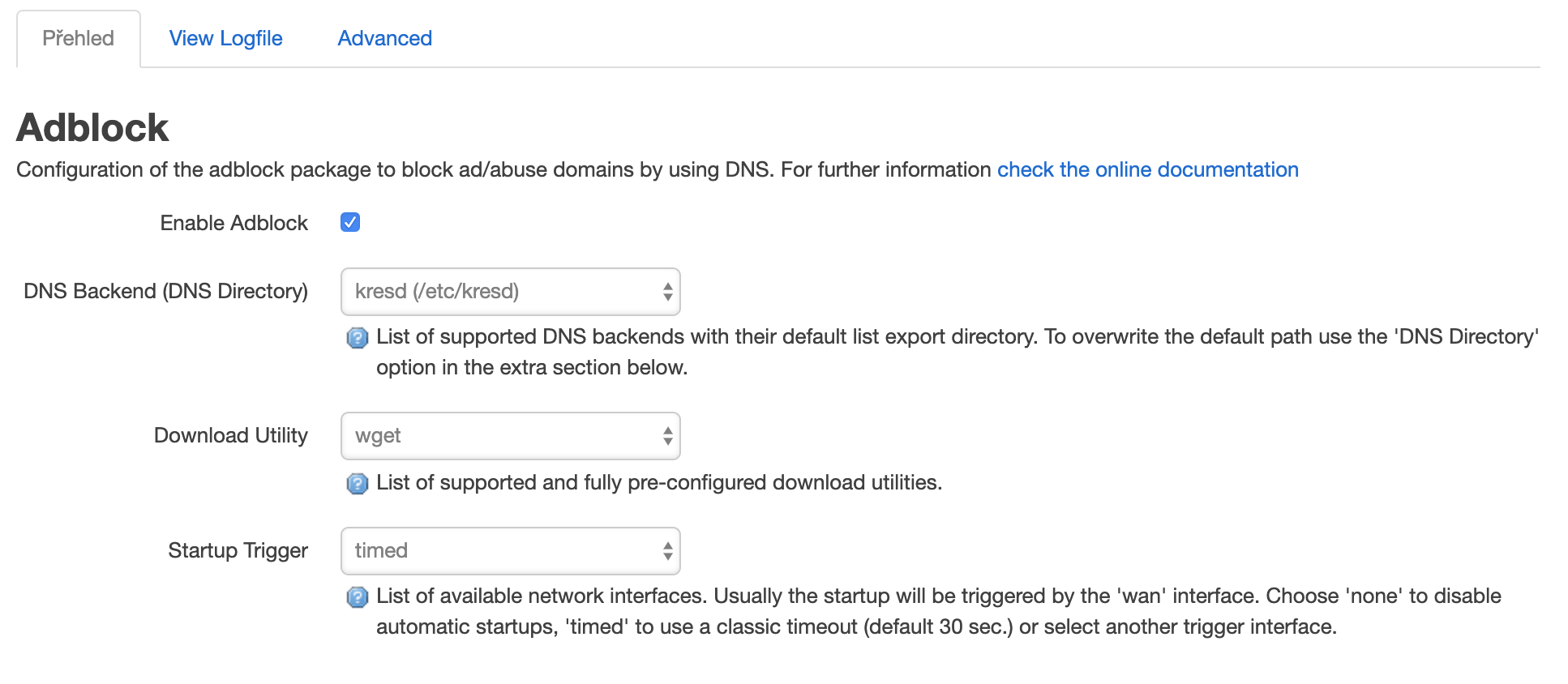Image resolution: width=1568 pixels, height=684 pixels.
Task: Switch to the View Logfile tab
Action: [x=225, y=38]
